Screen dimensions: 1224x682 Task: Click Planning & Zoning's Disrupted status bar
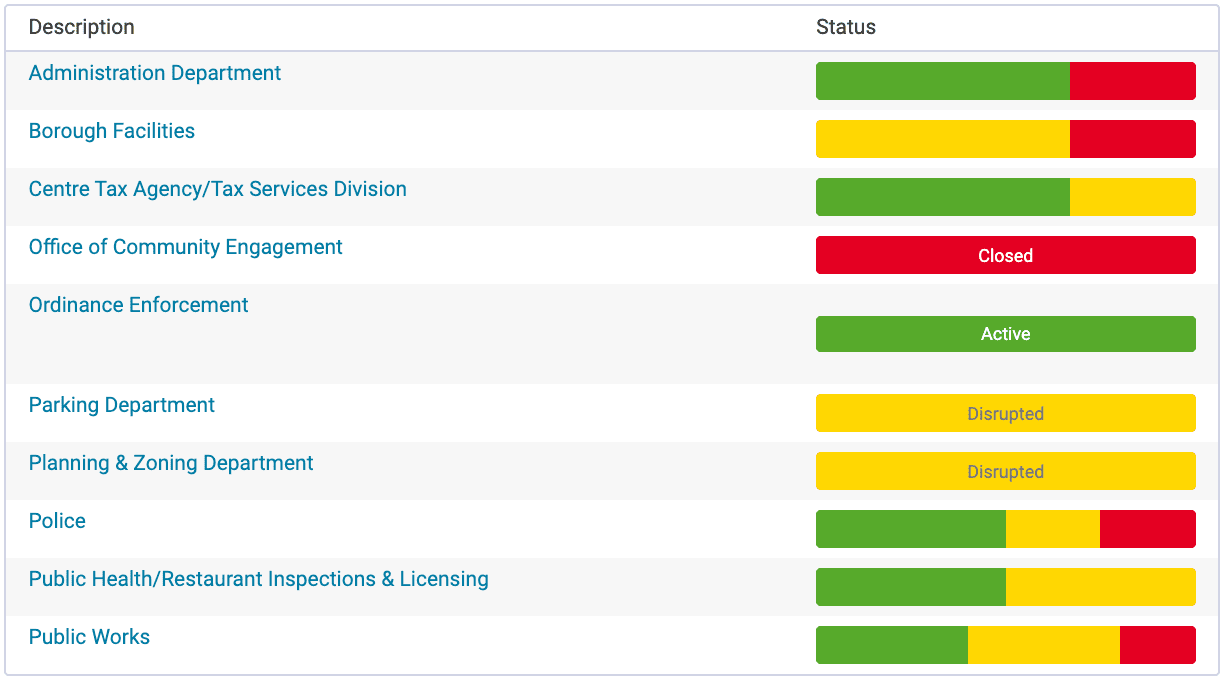(1006, 471)
